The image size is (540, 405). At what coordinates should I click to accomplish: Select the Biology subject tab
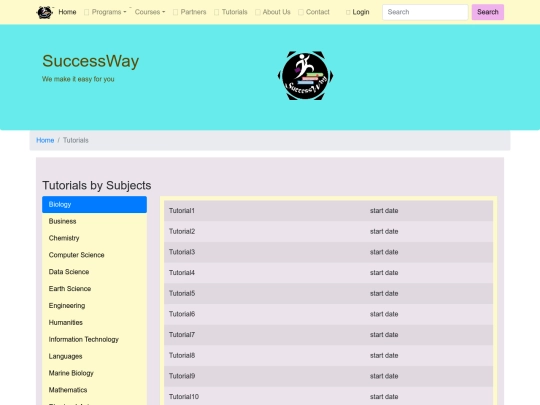(x=94, y=205)
